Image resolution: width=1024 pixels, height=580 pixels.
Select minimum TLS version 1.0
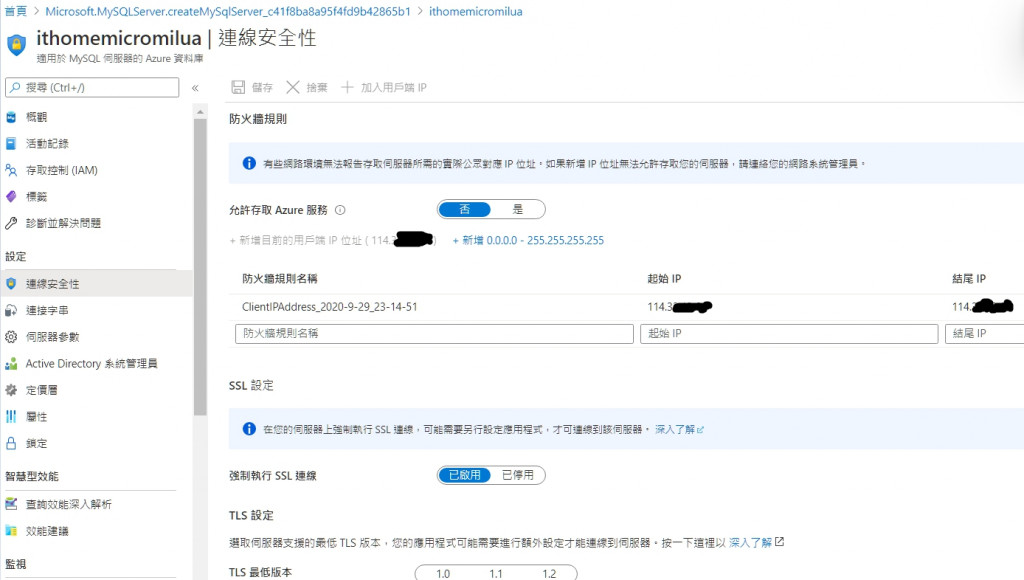[x=443, y=573]
